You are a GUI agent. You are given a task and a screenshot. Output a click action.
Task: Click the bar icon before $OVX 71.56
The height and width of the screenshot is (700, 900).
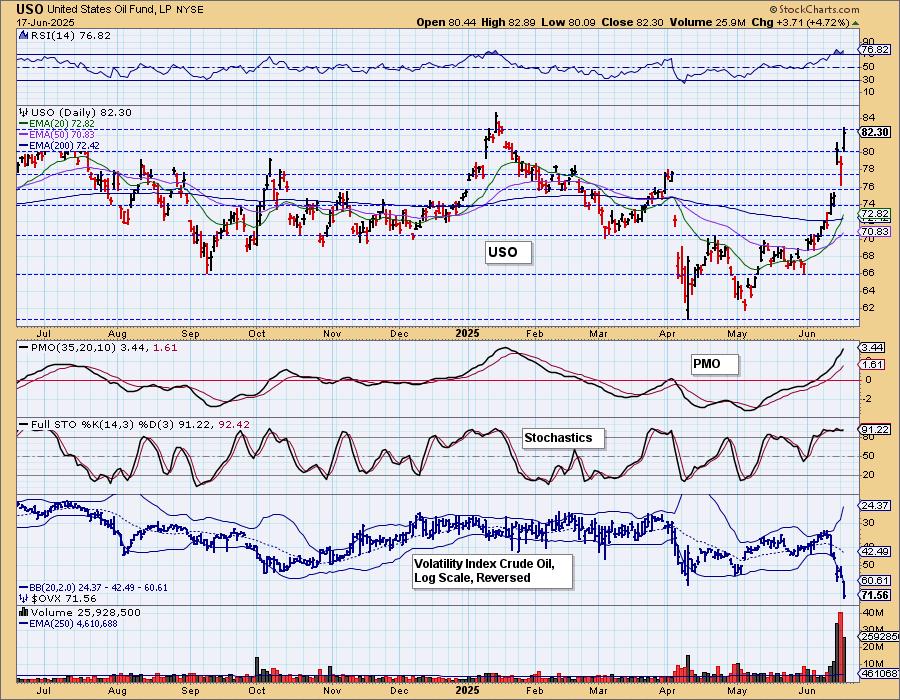coord(24,598)
